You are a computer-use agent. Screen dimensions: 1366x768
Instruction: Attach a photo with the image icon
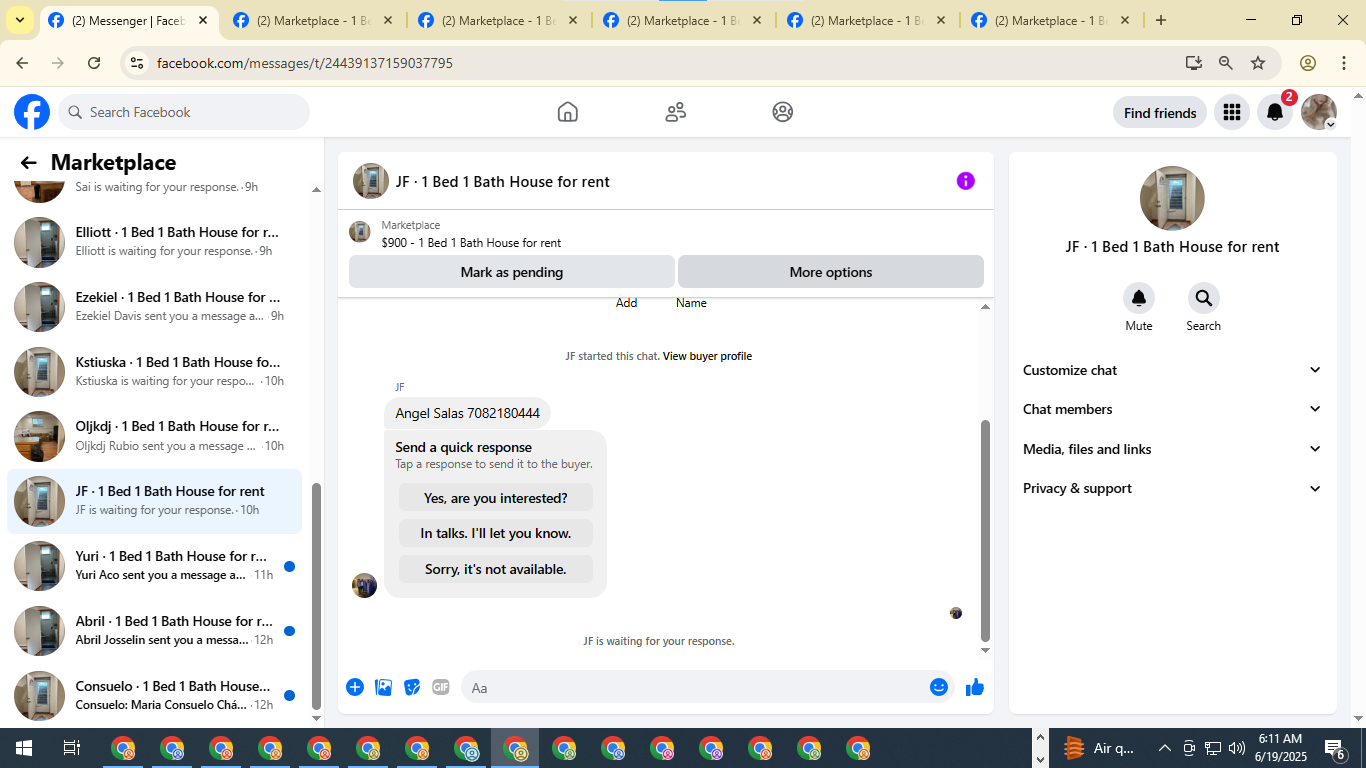[383, 687]
